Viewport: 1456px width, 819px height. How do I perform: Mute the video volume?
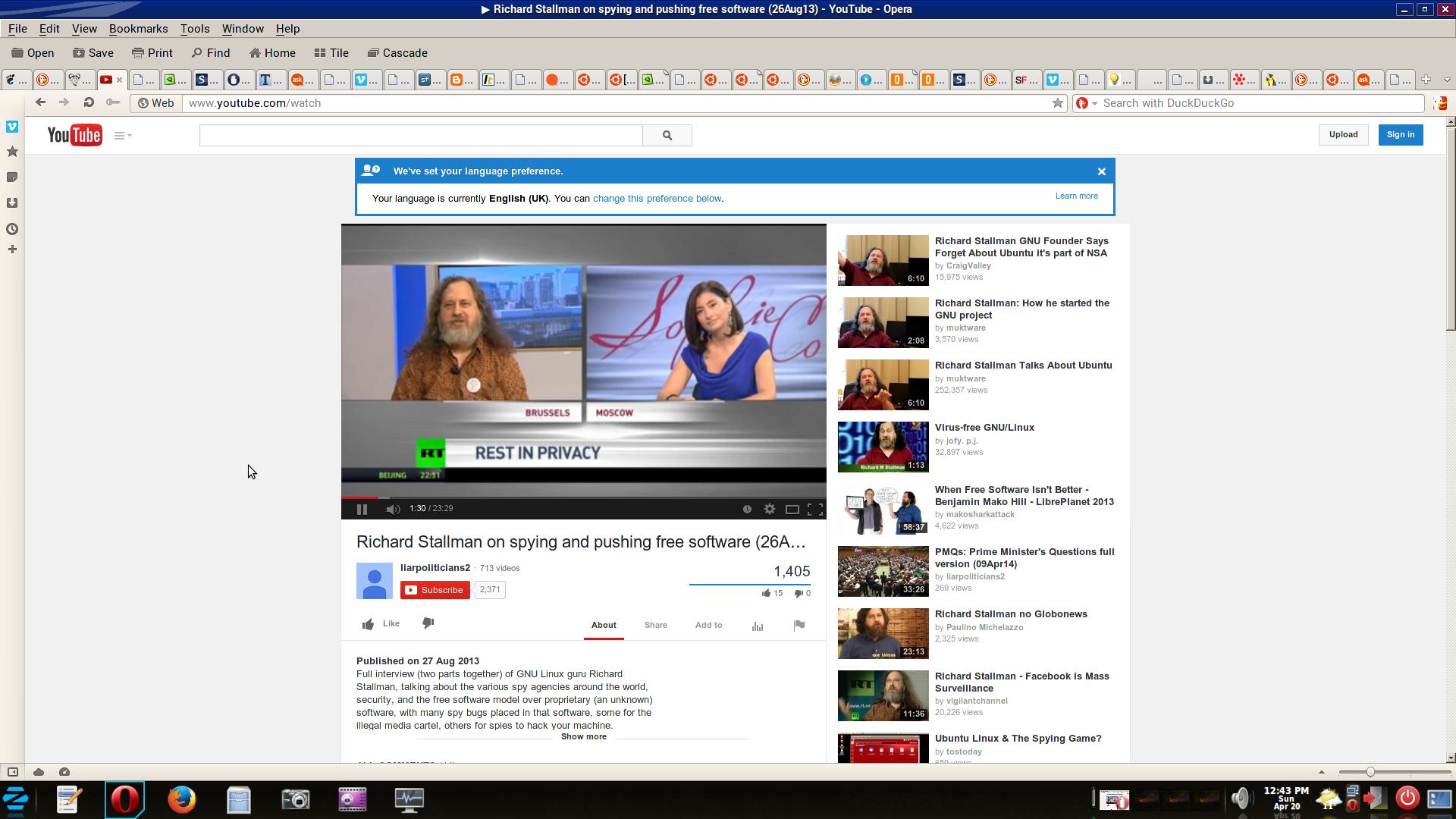[x=392, y=510]
